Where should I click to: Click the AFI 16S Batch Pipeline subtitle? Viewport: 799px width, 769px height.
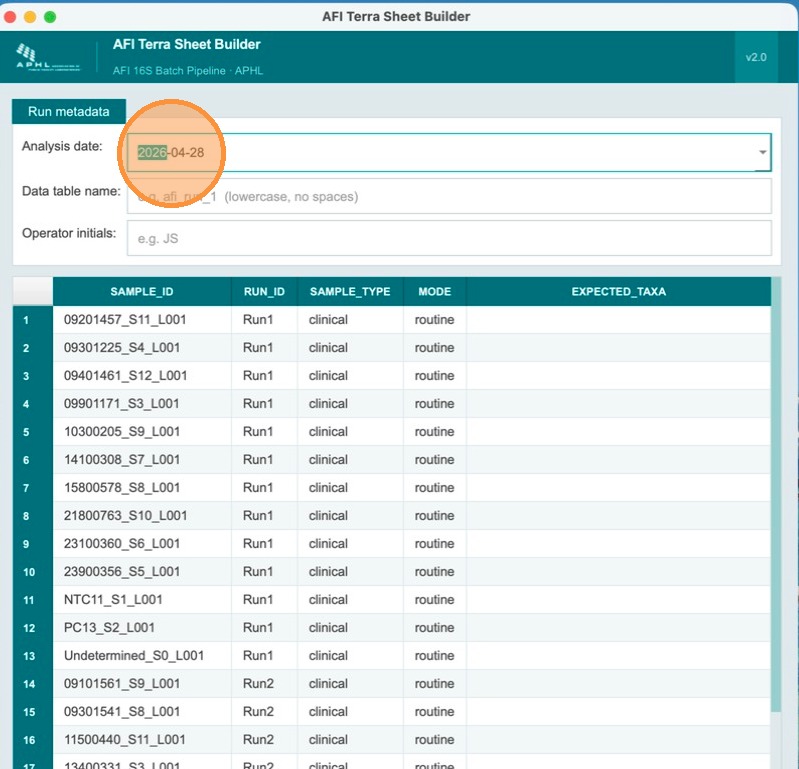tap(188, 71)
